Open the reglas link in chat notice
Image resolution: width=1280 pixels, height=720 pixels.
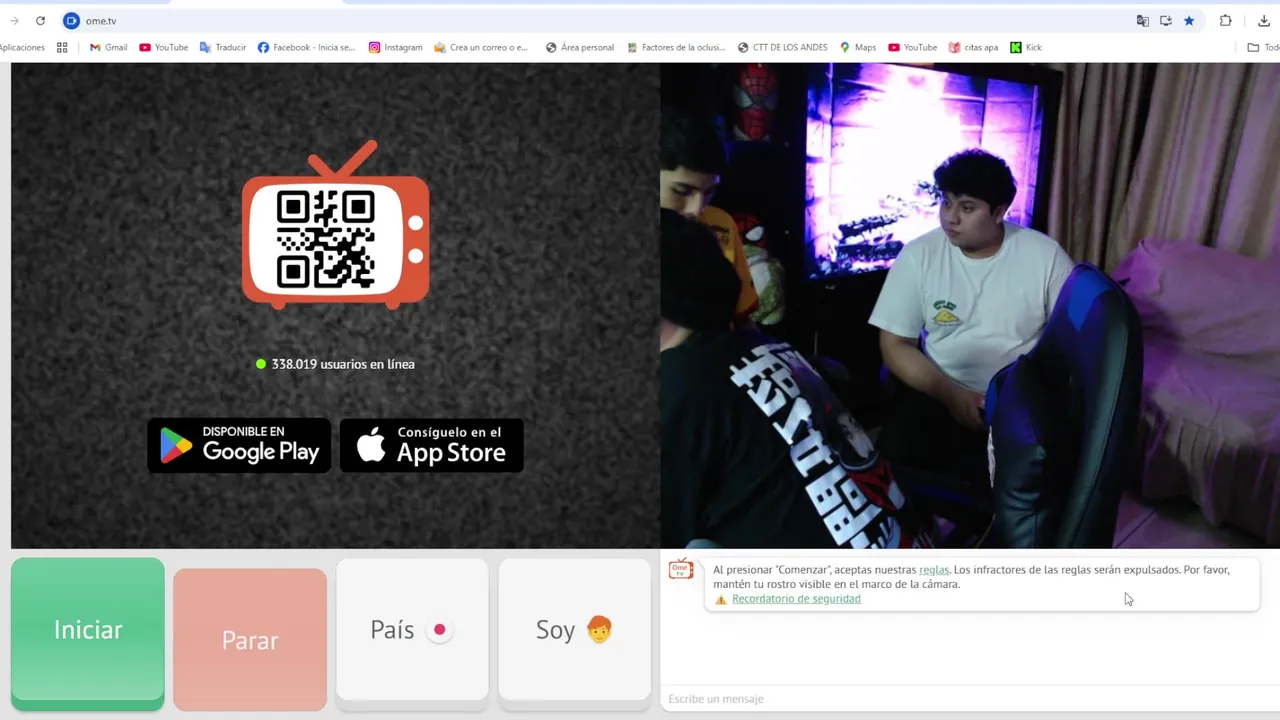[x=934, y=570]
